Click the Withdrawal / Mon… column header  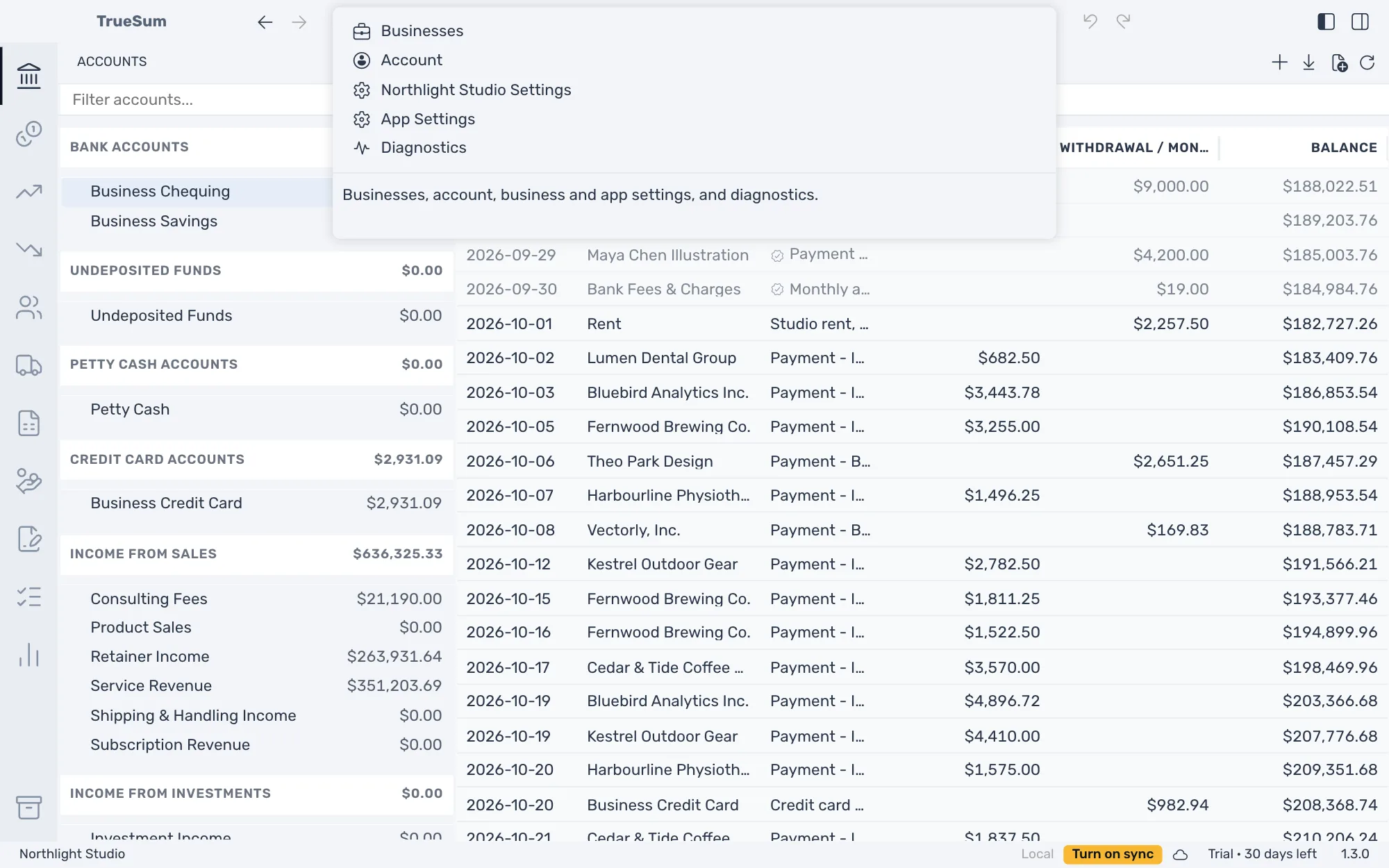(1133, 147)
